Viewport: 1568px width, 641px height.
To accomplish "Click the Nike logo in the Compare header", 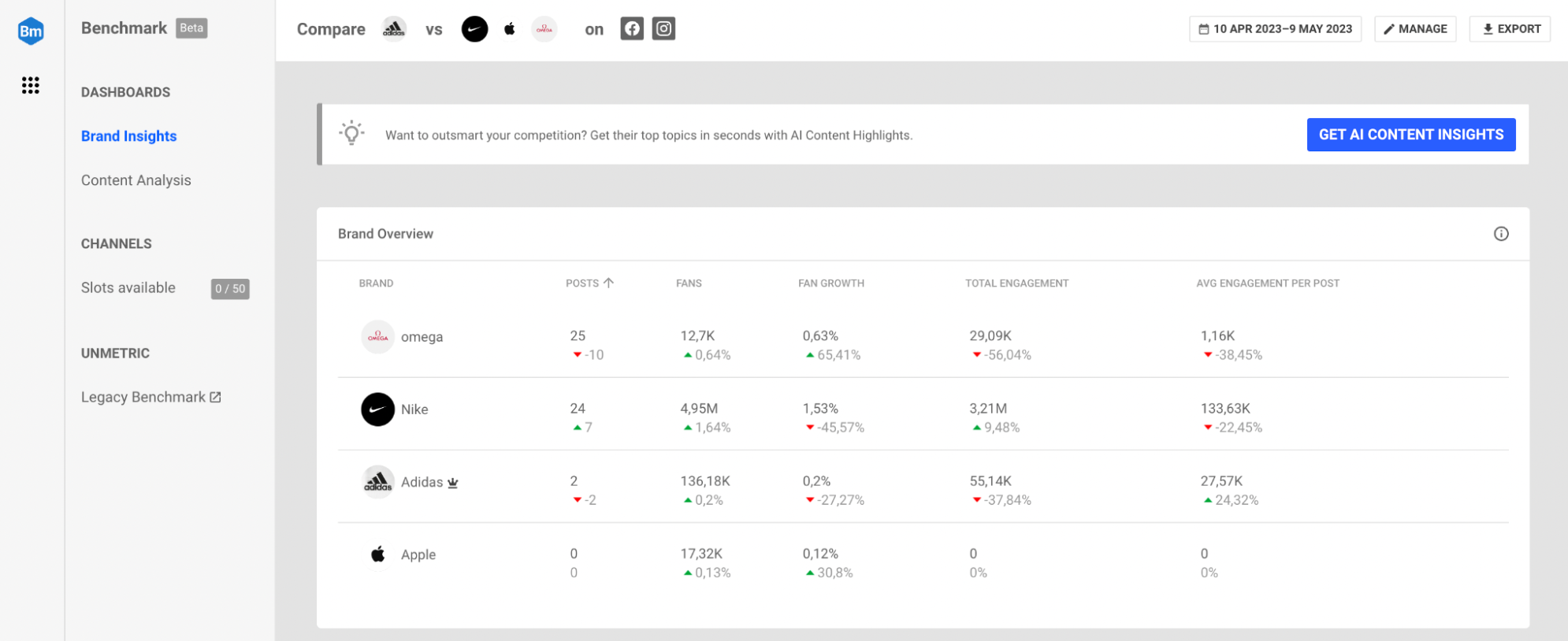I will pyautogui.click(x=474, y=29).
